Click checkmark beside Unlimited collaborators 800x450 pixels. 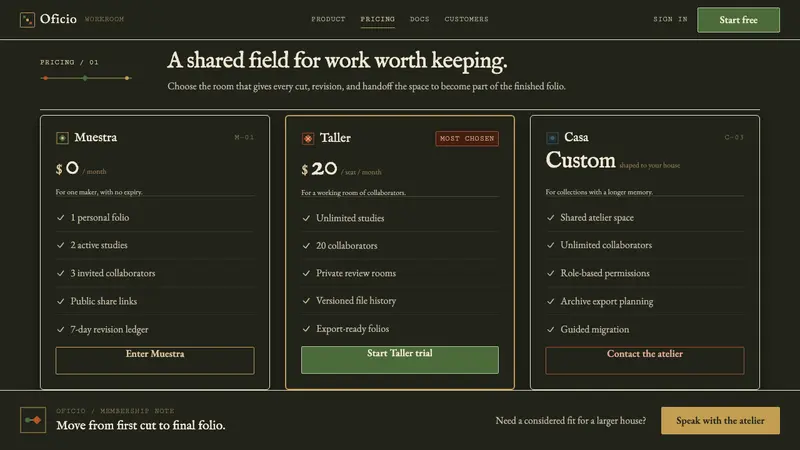pyautogui.click(x=551, y=245)
